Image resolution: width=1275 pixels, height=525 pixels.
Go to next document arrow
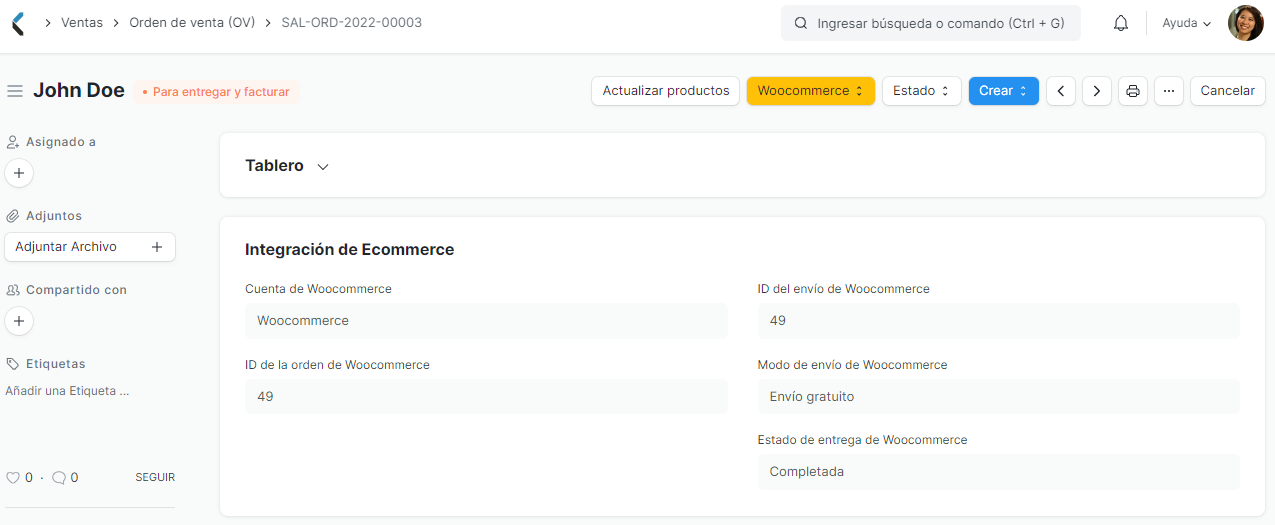1097,91
